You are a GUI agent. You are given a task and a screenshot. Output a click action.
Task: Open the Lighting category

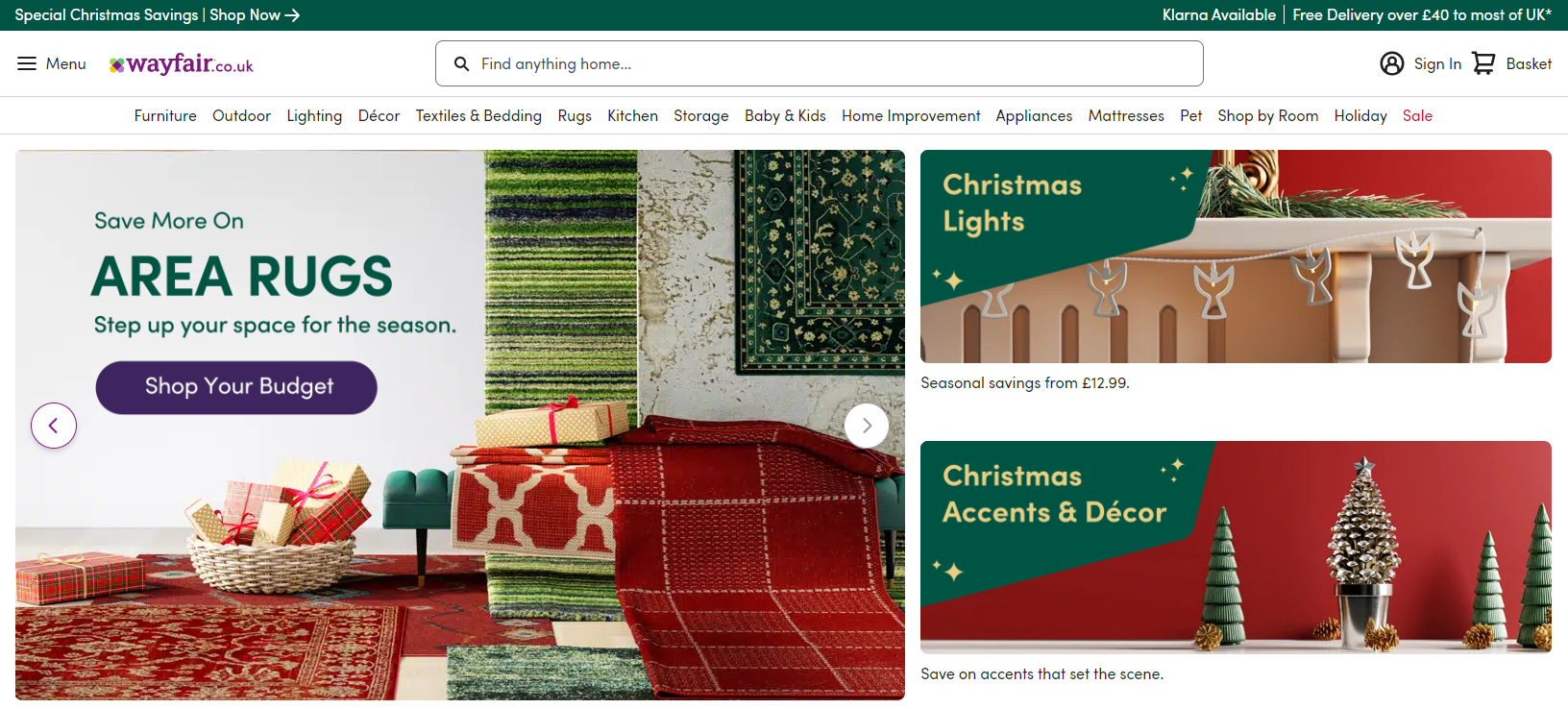(314, 115)
